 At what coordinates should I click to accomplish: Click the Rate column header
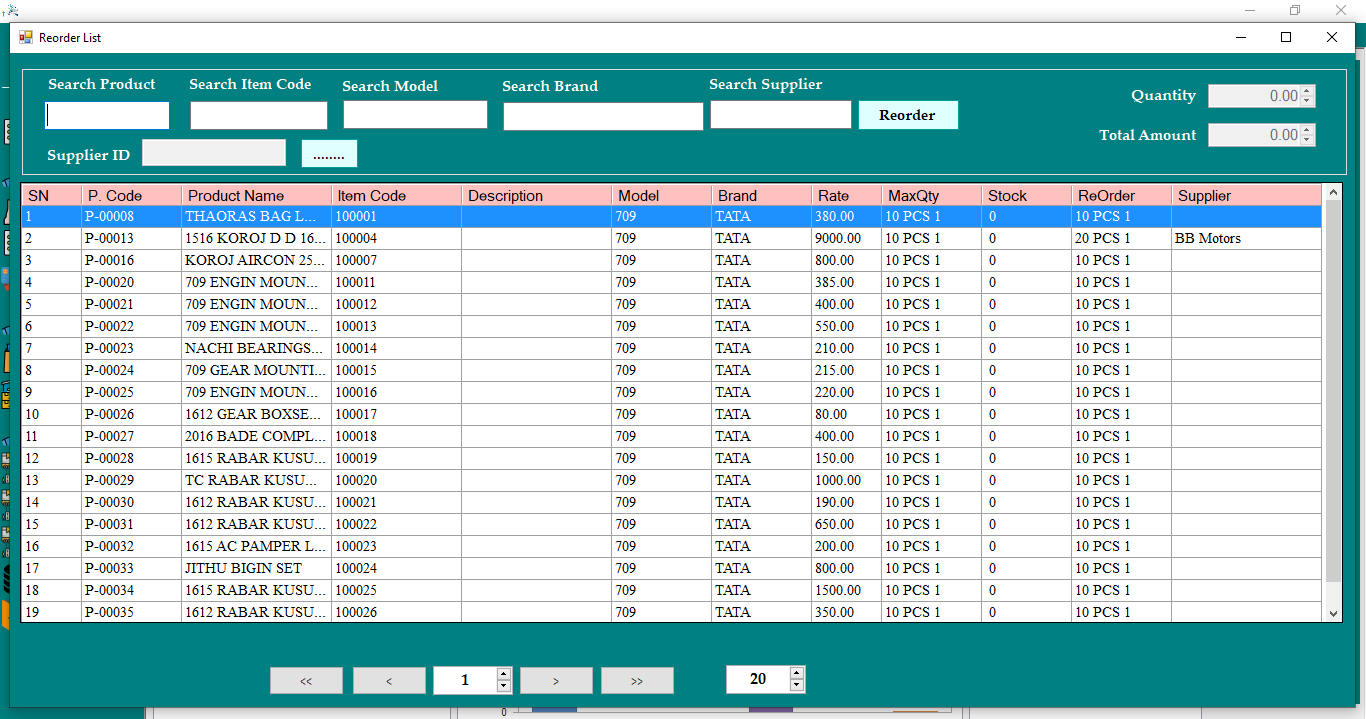coord(845,196)
